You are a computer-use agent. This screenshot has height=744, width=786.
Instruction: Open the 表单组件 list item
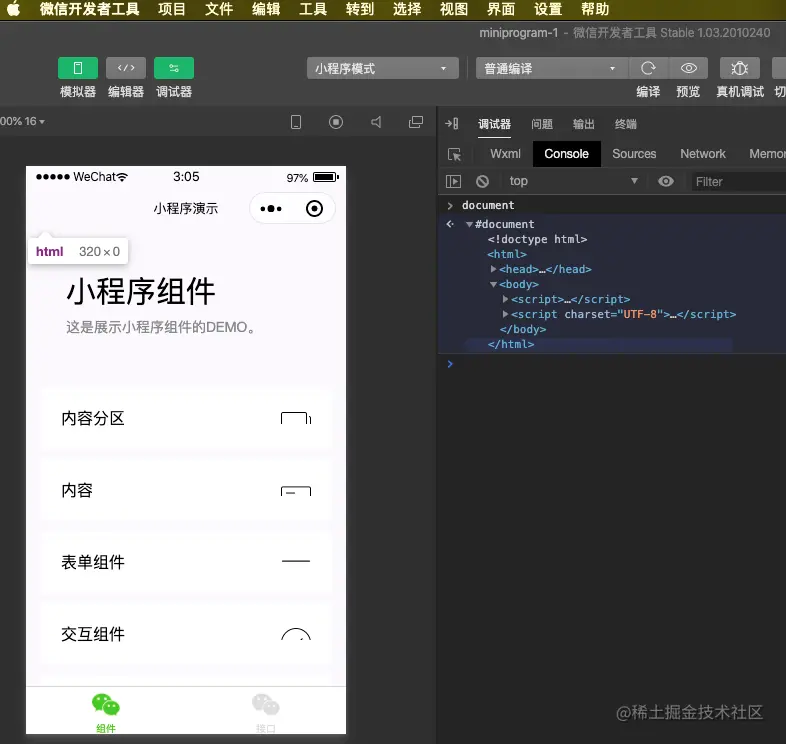pos(186,562)
